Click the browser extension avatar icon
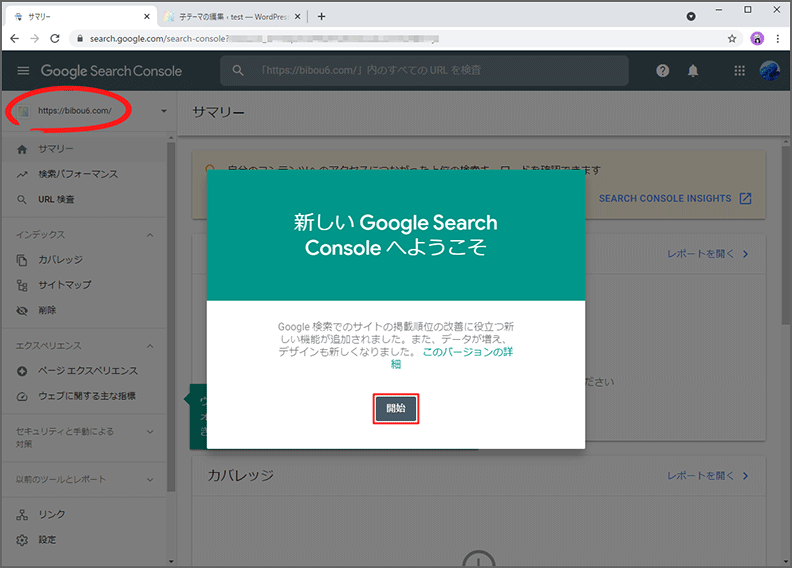Viewport: 792px width, 568px height. click(757, 38)
